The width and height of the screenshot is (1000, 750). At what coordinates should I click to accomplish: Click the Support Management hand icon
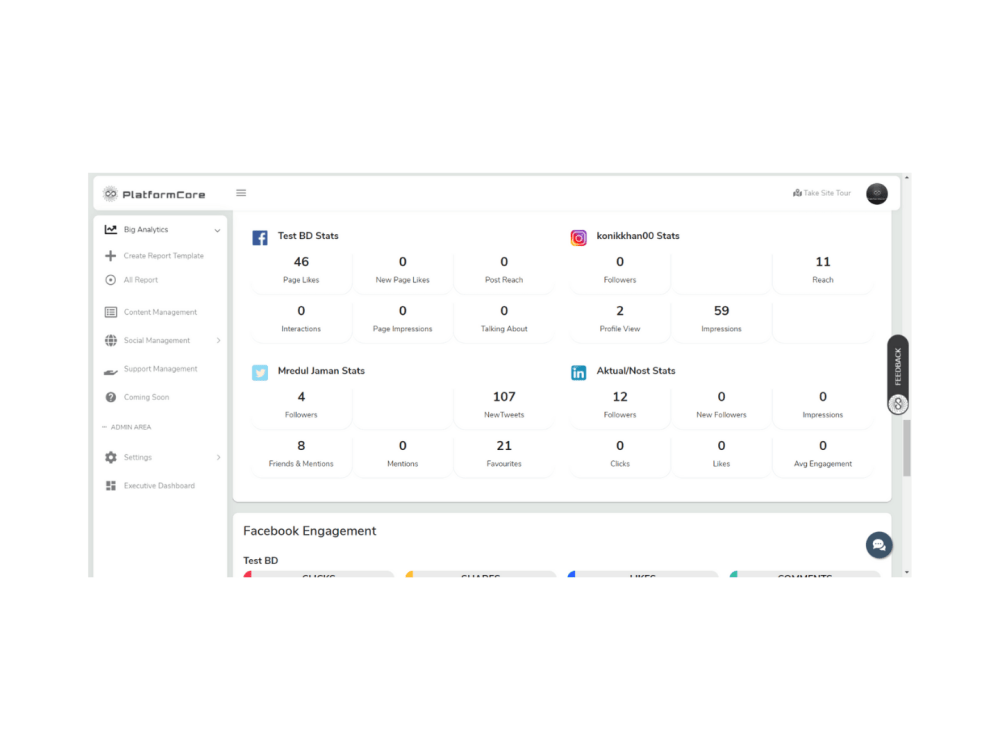point(111,370)
